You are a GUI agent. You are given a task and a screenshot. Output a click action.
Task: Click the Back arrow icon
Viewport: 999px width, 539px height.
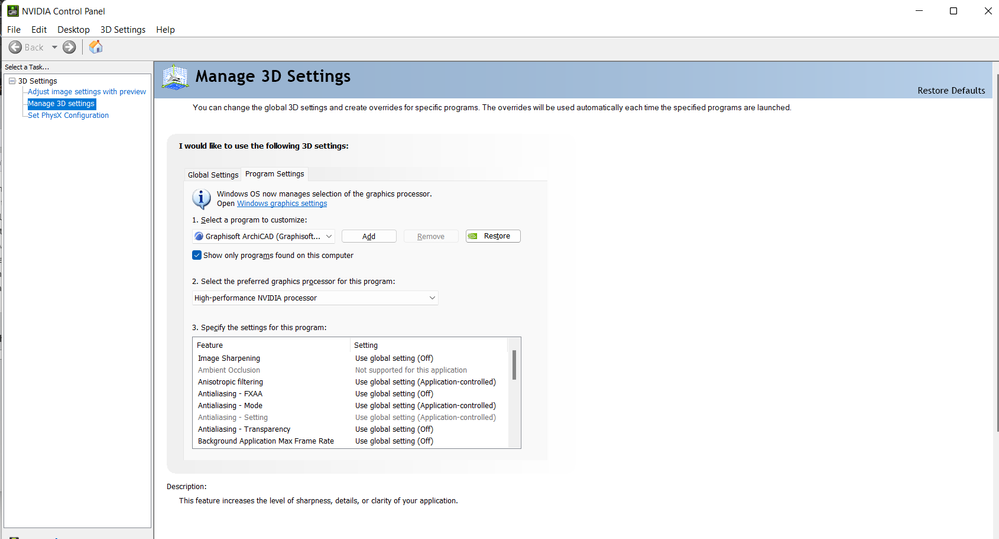tap(15, 47)
